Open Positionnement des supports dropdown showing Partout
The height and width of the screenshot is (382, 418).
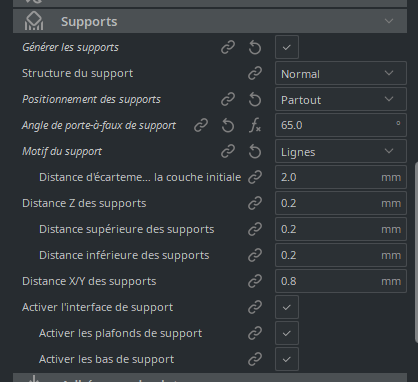pos(341,99)
